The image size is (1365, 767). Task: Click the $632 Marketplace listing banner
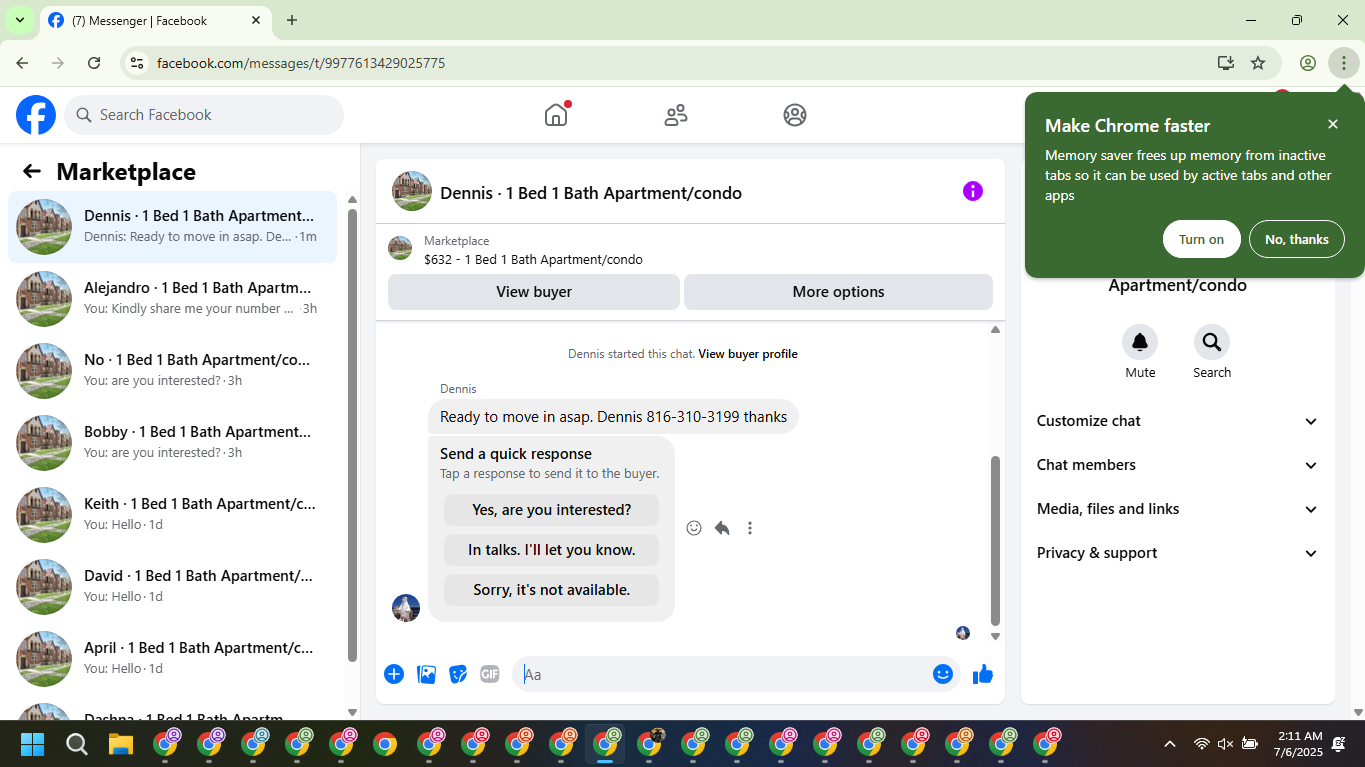690,250
